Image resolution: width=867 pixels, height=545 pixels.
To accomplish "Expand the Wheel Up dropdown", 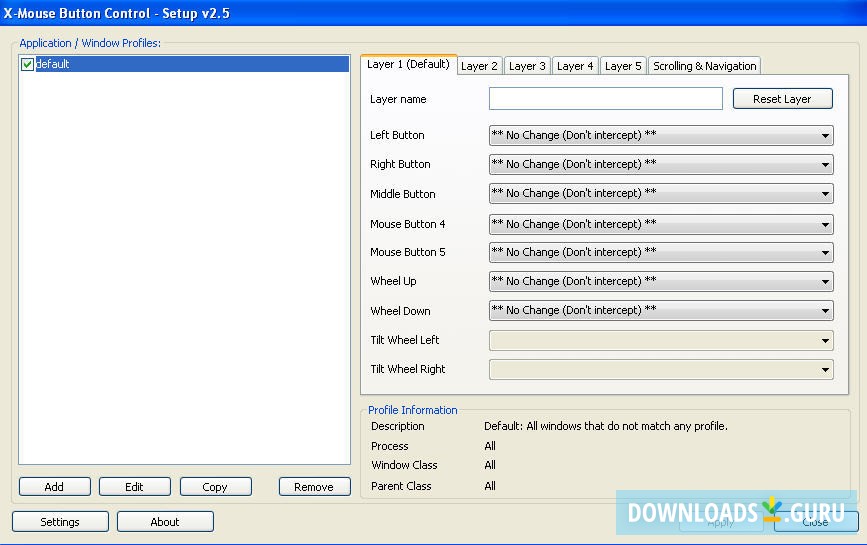I will pos(661,281).
